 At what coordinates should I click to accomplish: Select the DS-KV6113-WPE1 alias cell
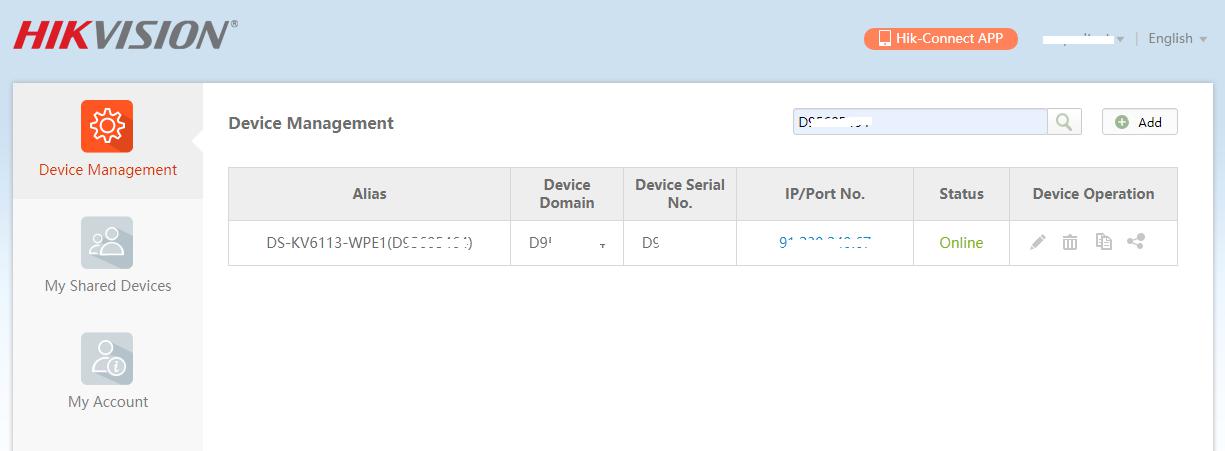[369, 243]
